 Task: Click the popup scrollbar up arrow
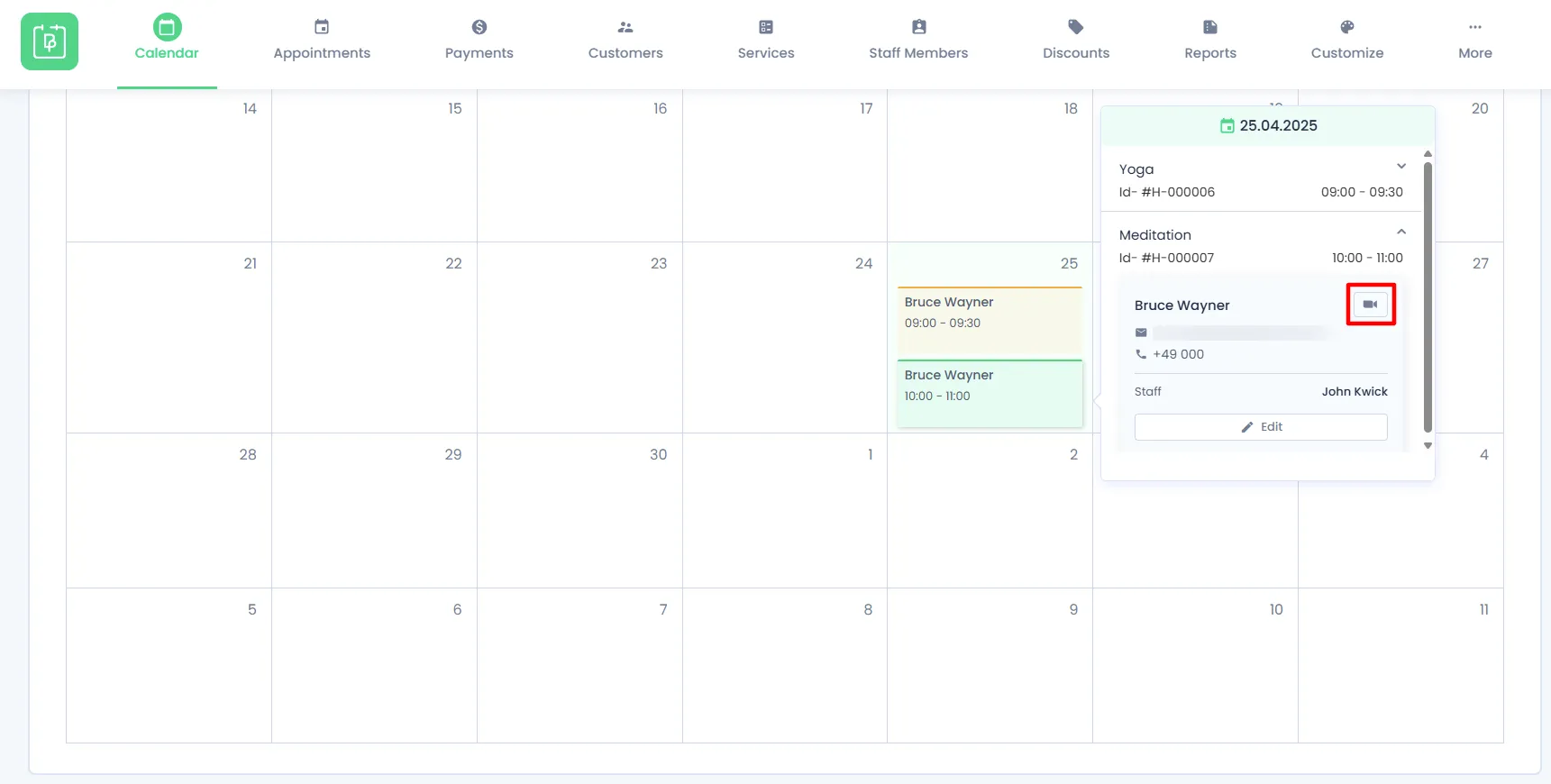(x=1428, y=154)
